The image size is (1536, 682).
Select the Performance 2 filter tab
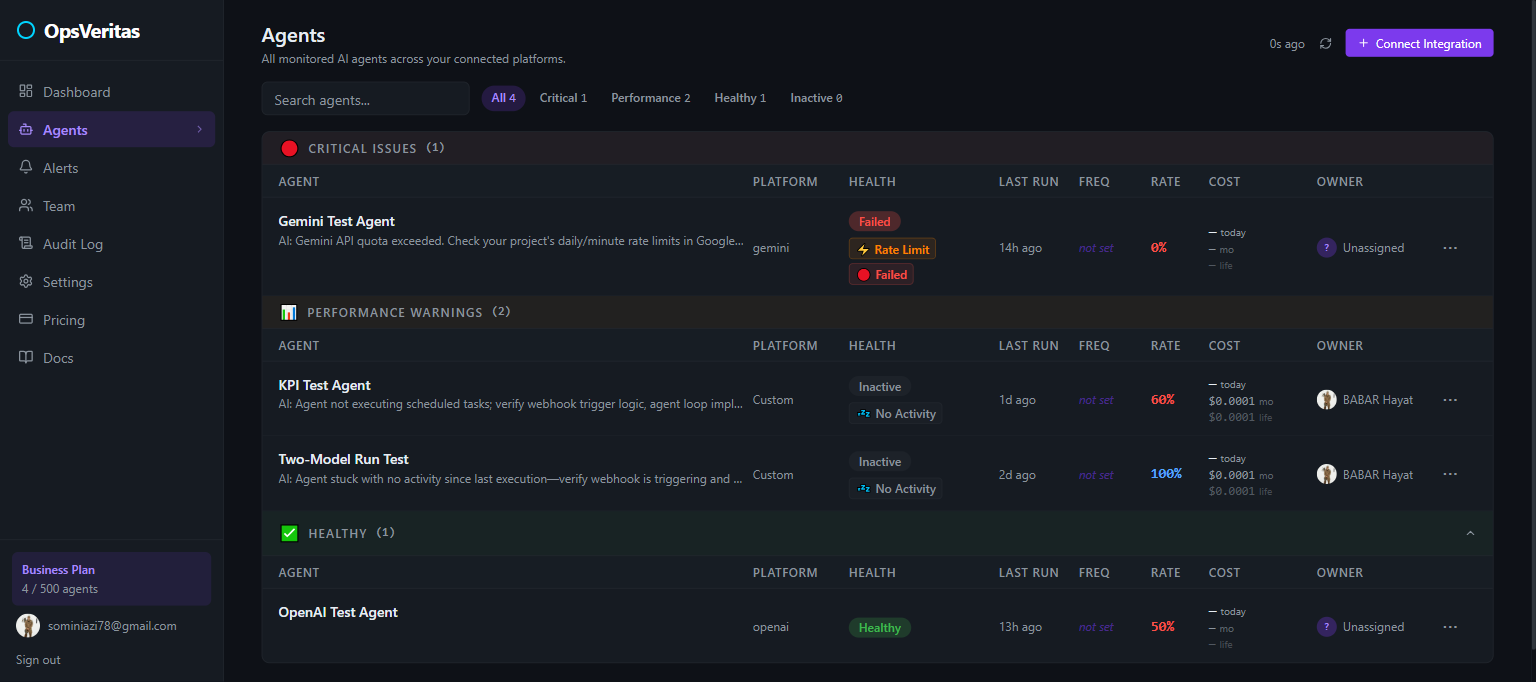tap(651, 98)
